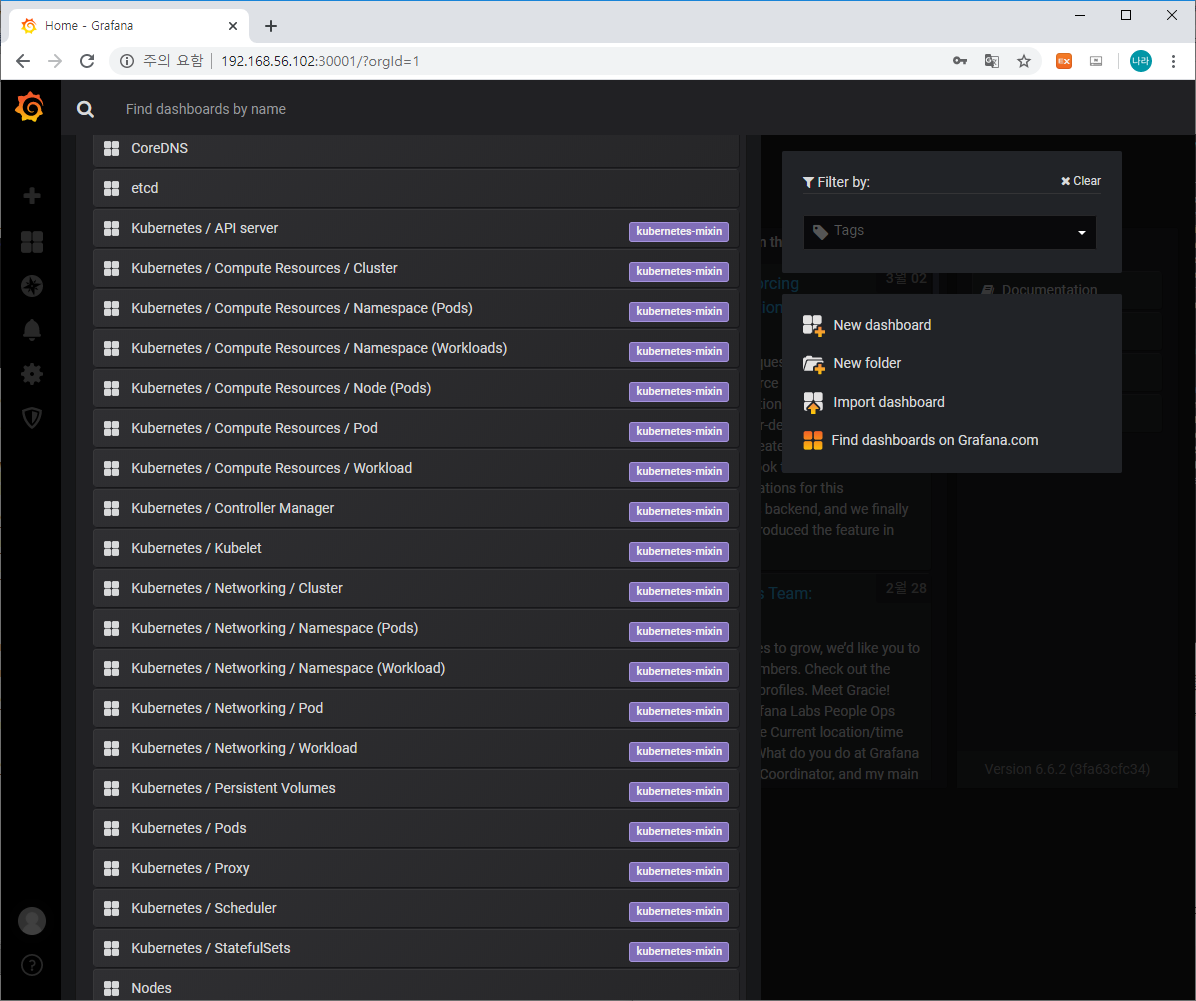The height and width of the screenshot is (1001, 1196).
Task: Open Kubernetes / Networking / Namespace (Workload) dashboard
Action: point(416,668)
